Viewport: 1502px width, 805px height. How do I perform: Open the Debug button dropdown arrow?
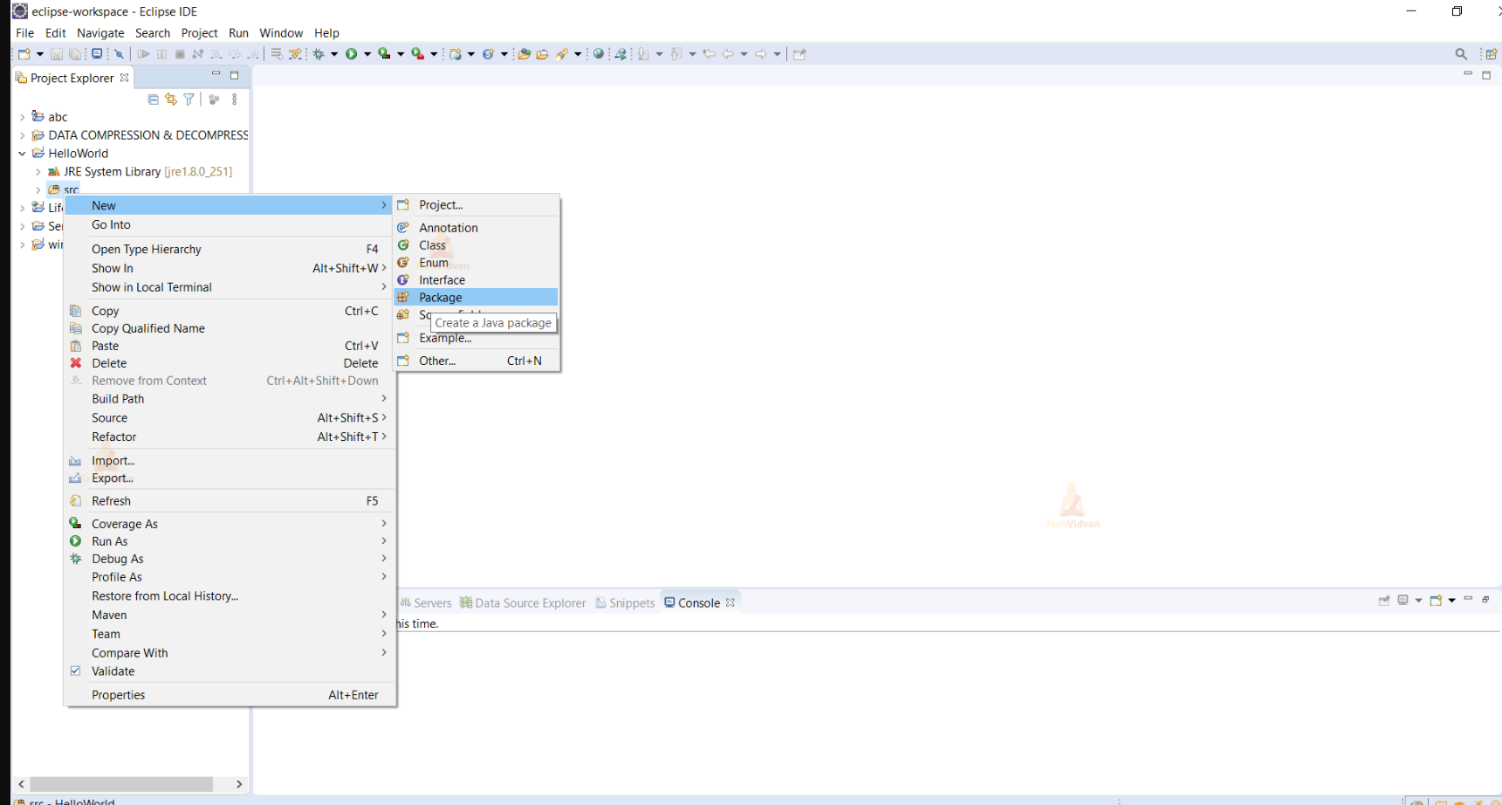coord(334,54)
